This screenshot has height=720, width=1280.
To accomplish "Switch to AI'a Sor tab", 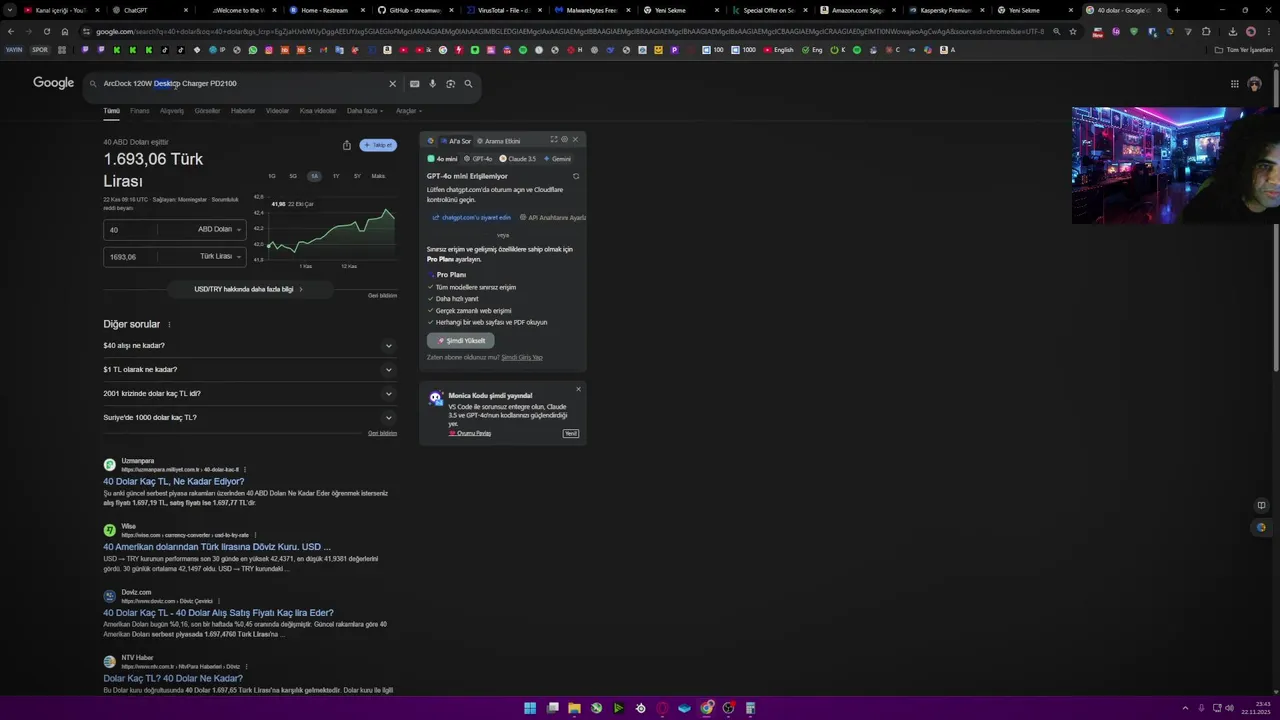I will coord(456,141).
